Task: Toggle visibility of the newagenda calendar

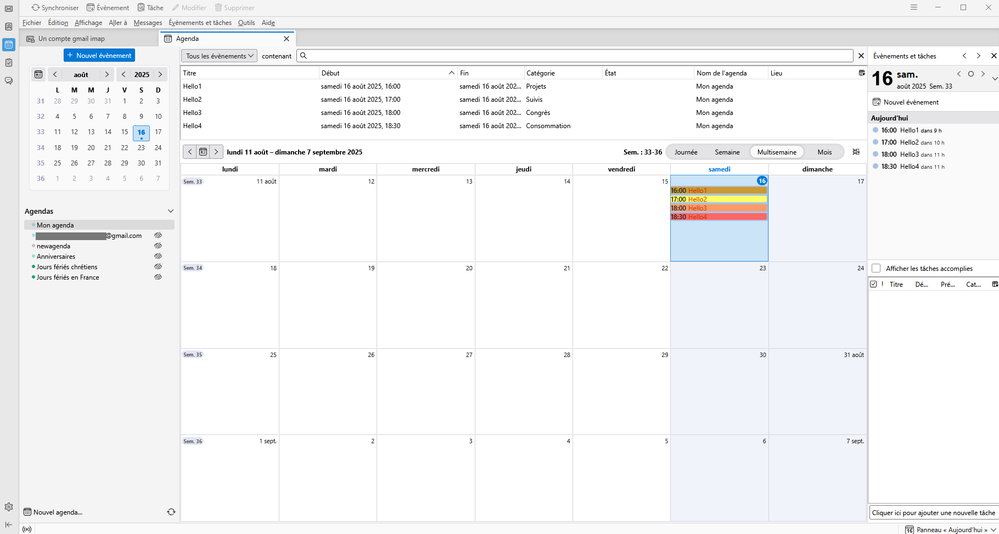Action: pos(158,246)
